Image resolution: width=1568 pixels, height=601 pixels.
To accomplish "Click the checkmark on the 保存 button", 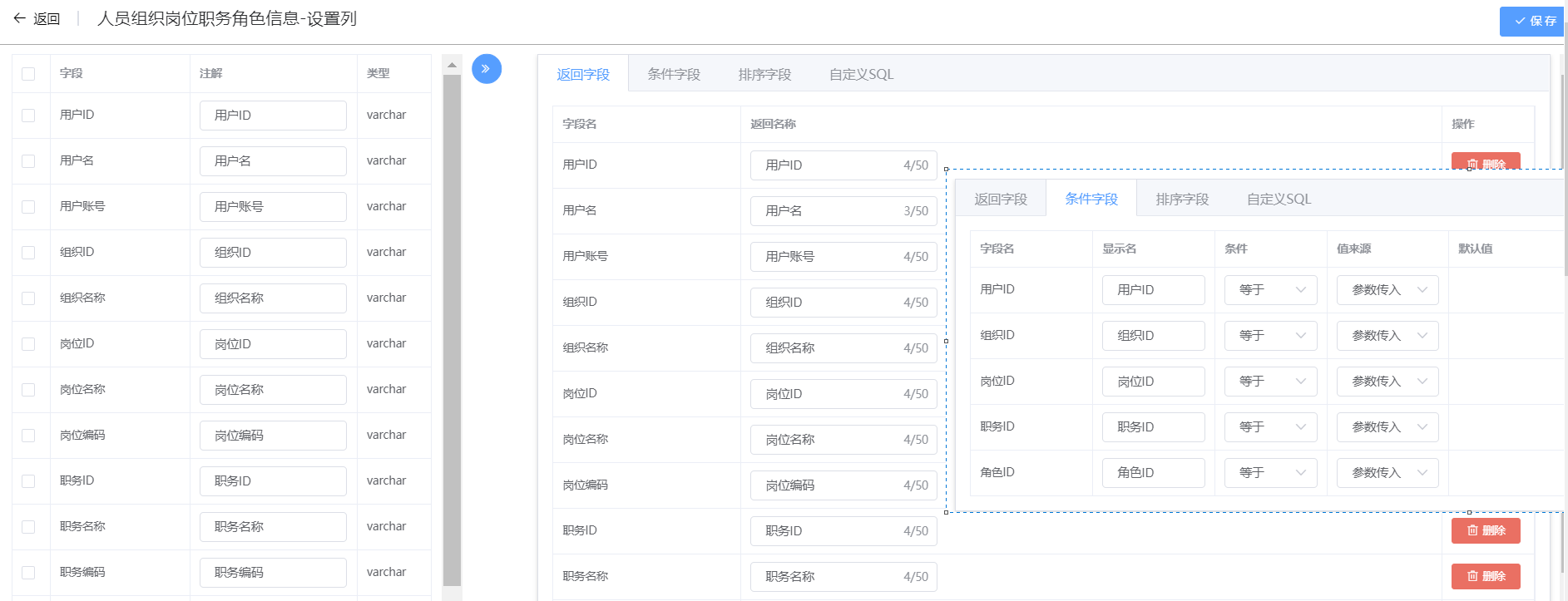I will click(x=1520, y=21).
